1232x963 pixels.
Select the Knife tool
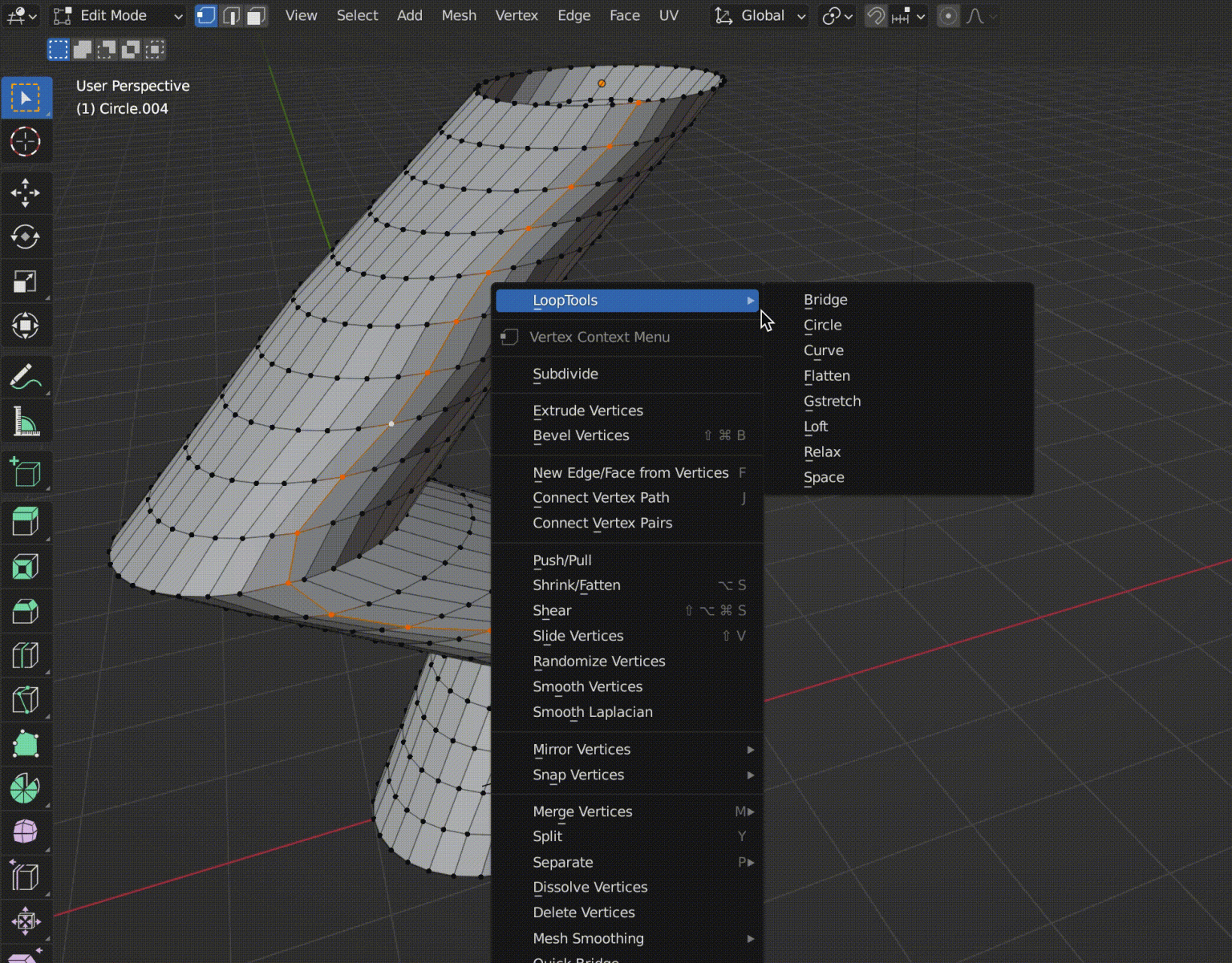tap(26, 700)
